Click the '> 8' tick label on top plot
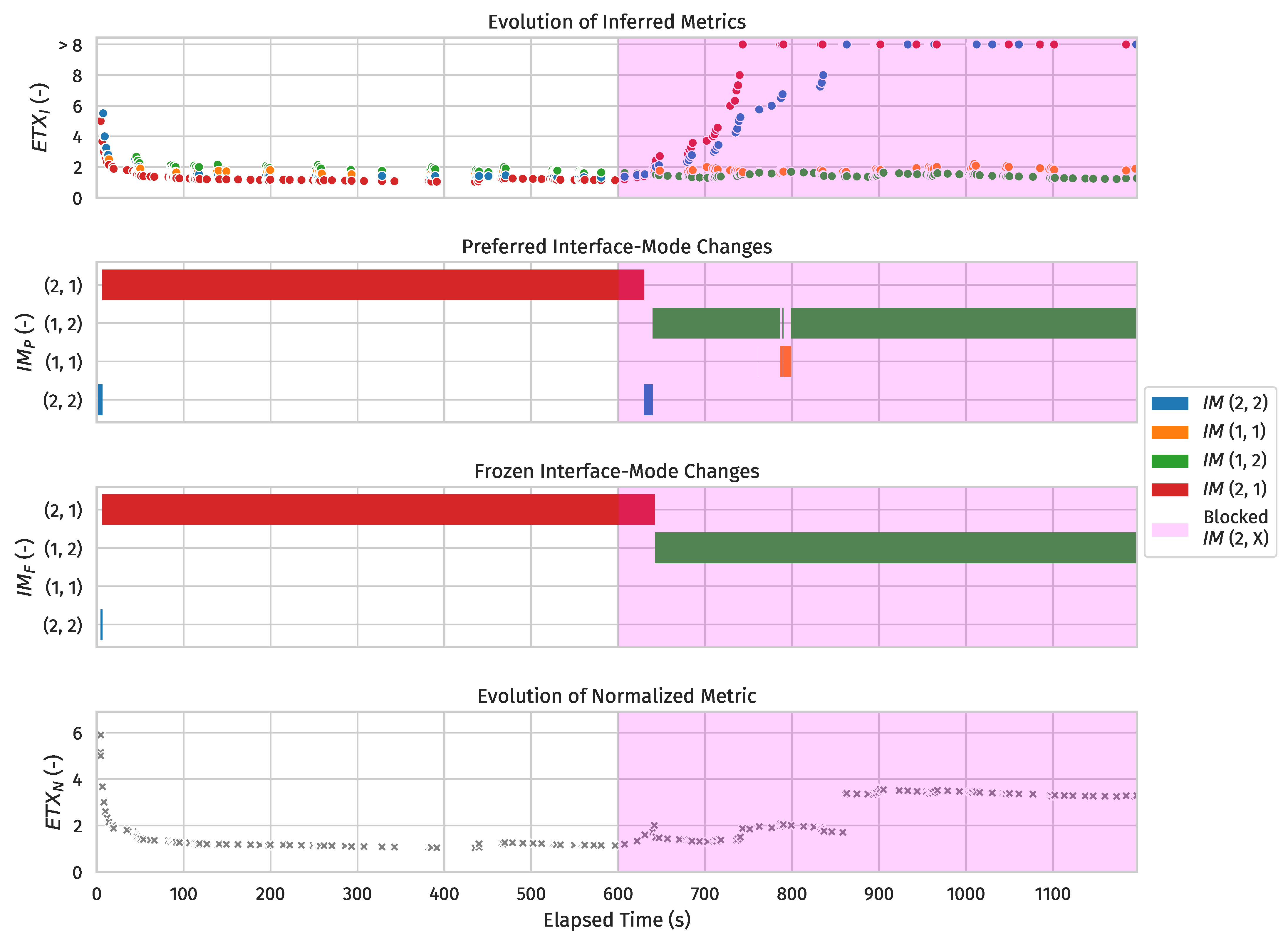The width and height of the screenshot is (1288, 941). (70, 45)
